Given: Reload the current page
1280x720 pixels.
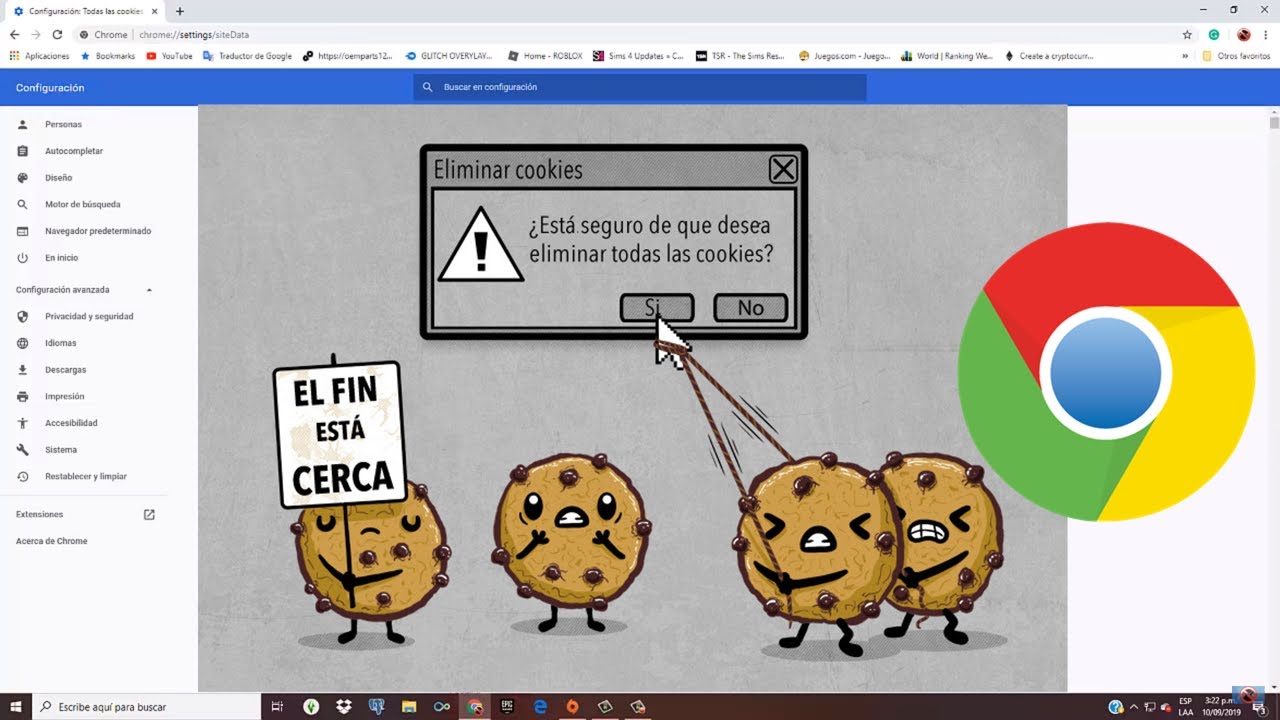Looking at the screenshot, I should pyautogui.click(x=58, y=35).
